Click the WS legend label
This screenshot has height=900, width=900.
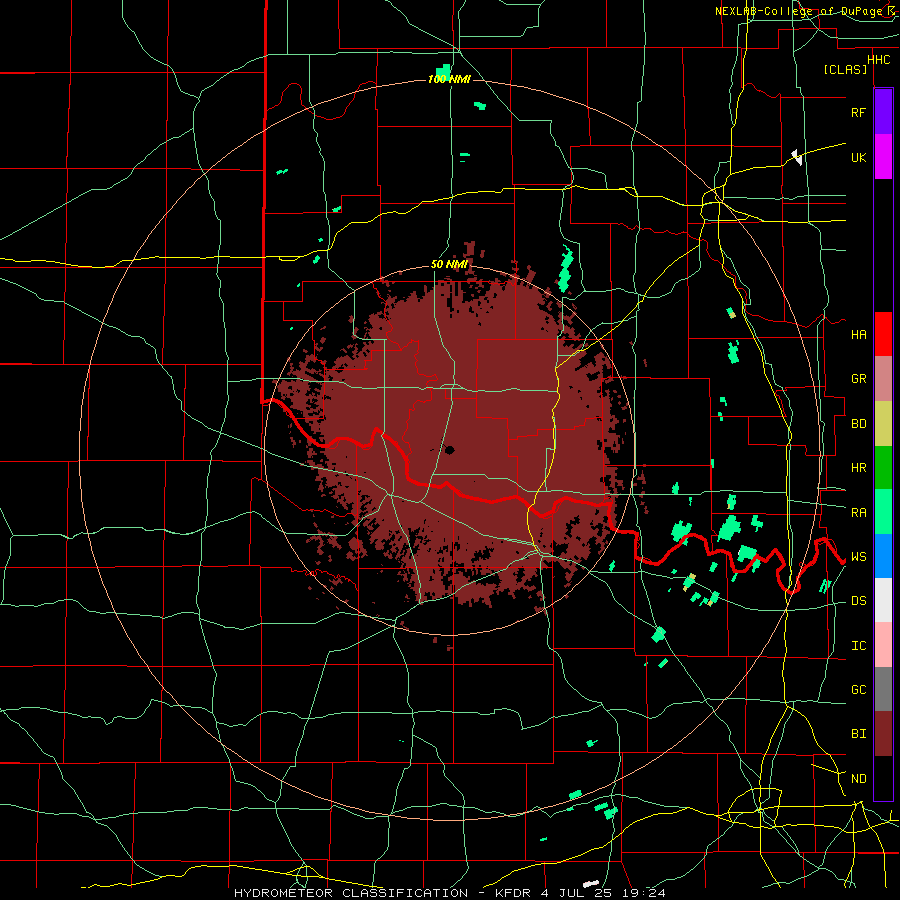pos(858,557)
